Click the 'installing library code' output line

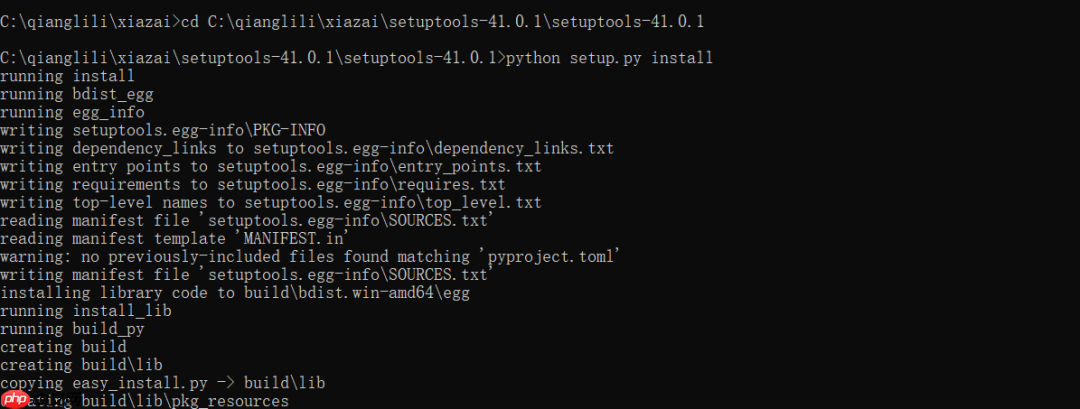(x=234, y=293)
